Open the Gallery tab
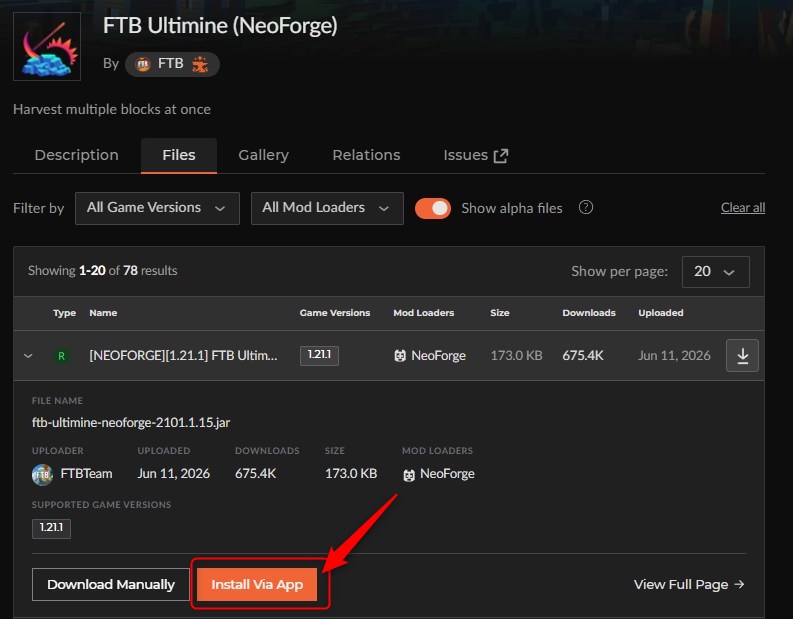The height and width of the screenshot is (619, 793). 263,155
